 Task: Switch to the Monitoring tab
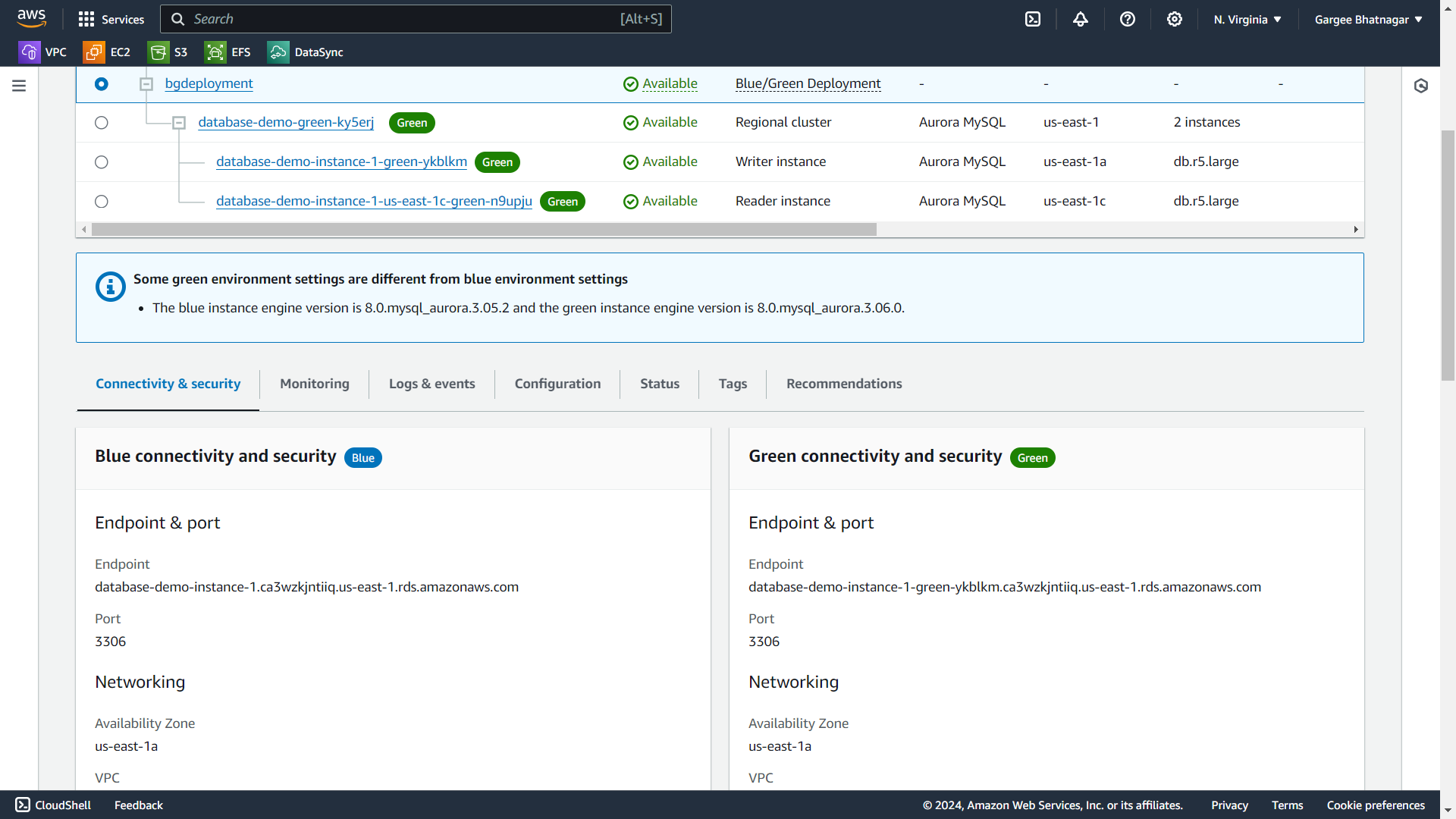[x=314, y=384]
